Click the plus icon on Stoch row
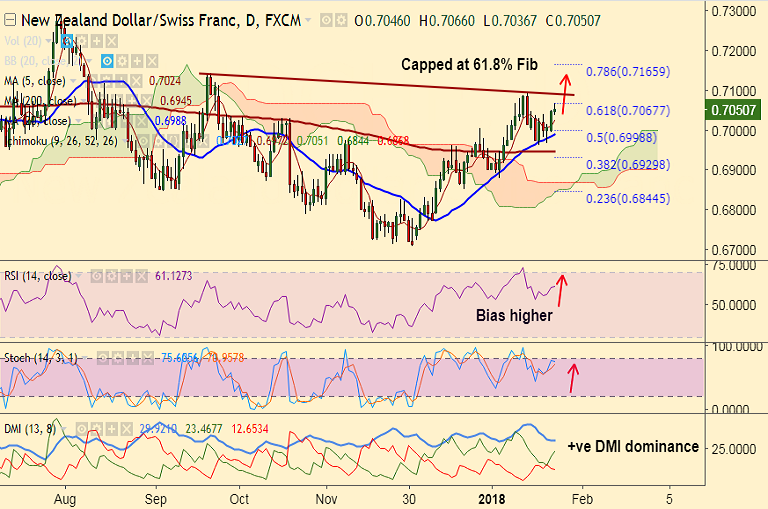The image size is (768, 509). 132,359
